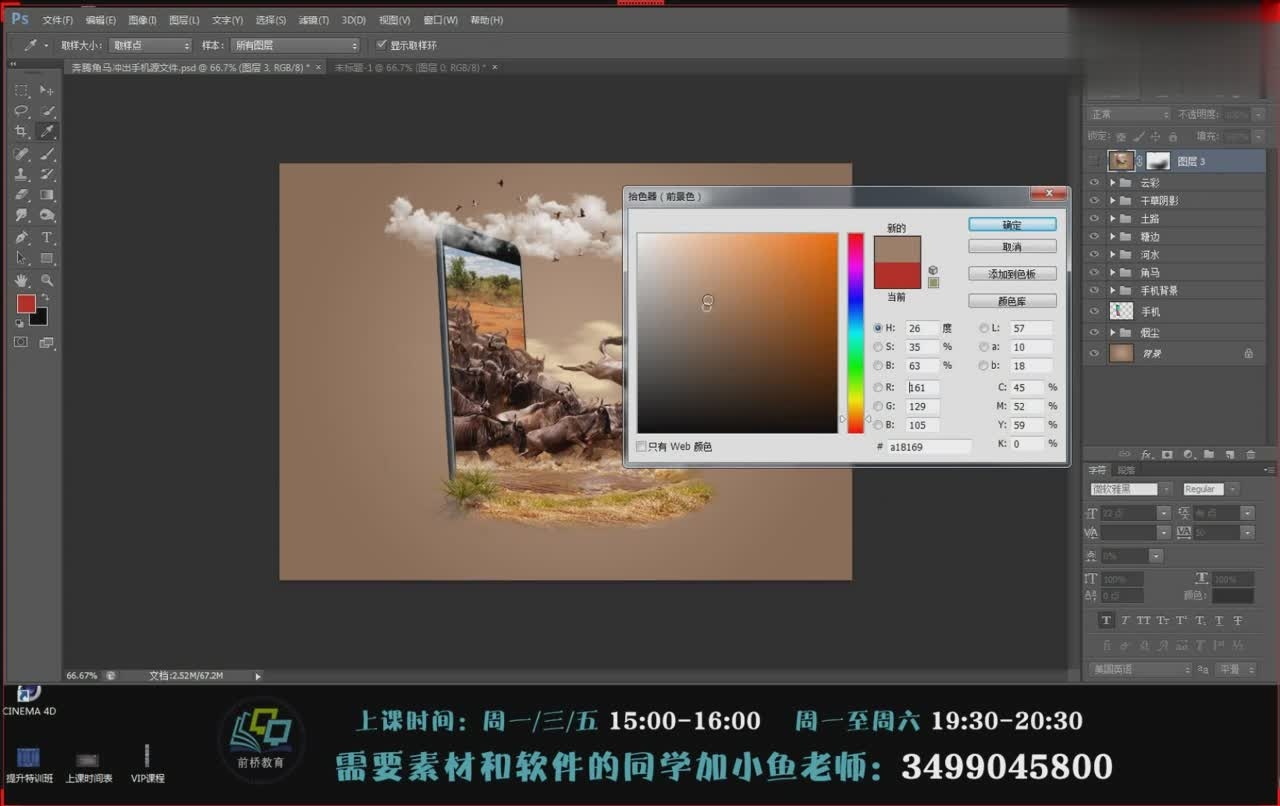The image size is (1280, 806).
Task: Select the Lasso tool
Action: [21, 111]
